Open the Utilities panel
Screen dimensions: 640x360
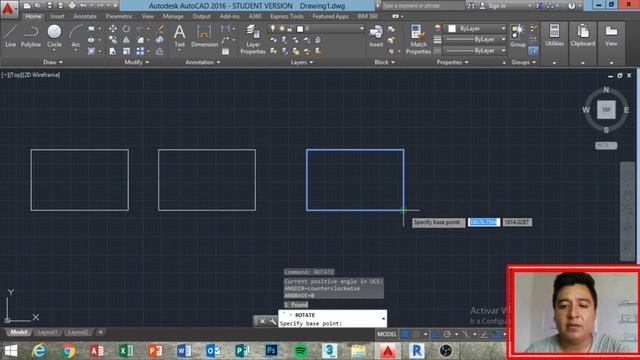[554, 36]
